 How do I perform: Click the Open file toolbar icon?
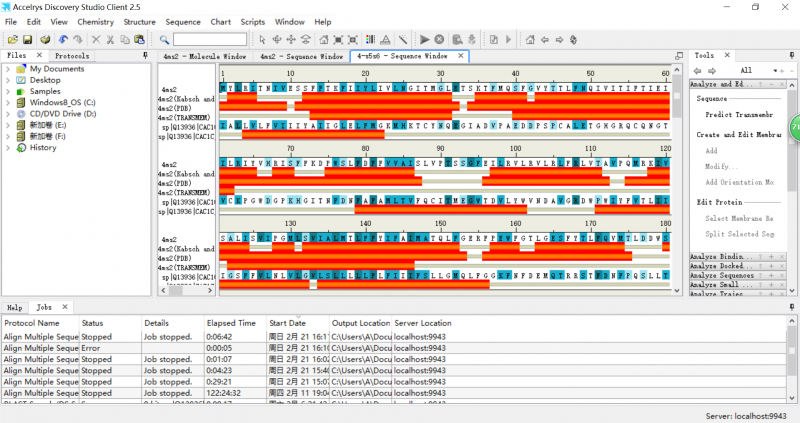pos(13,39)
